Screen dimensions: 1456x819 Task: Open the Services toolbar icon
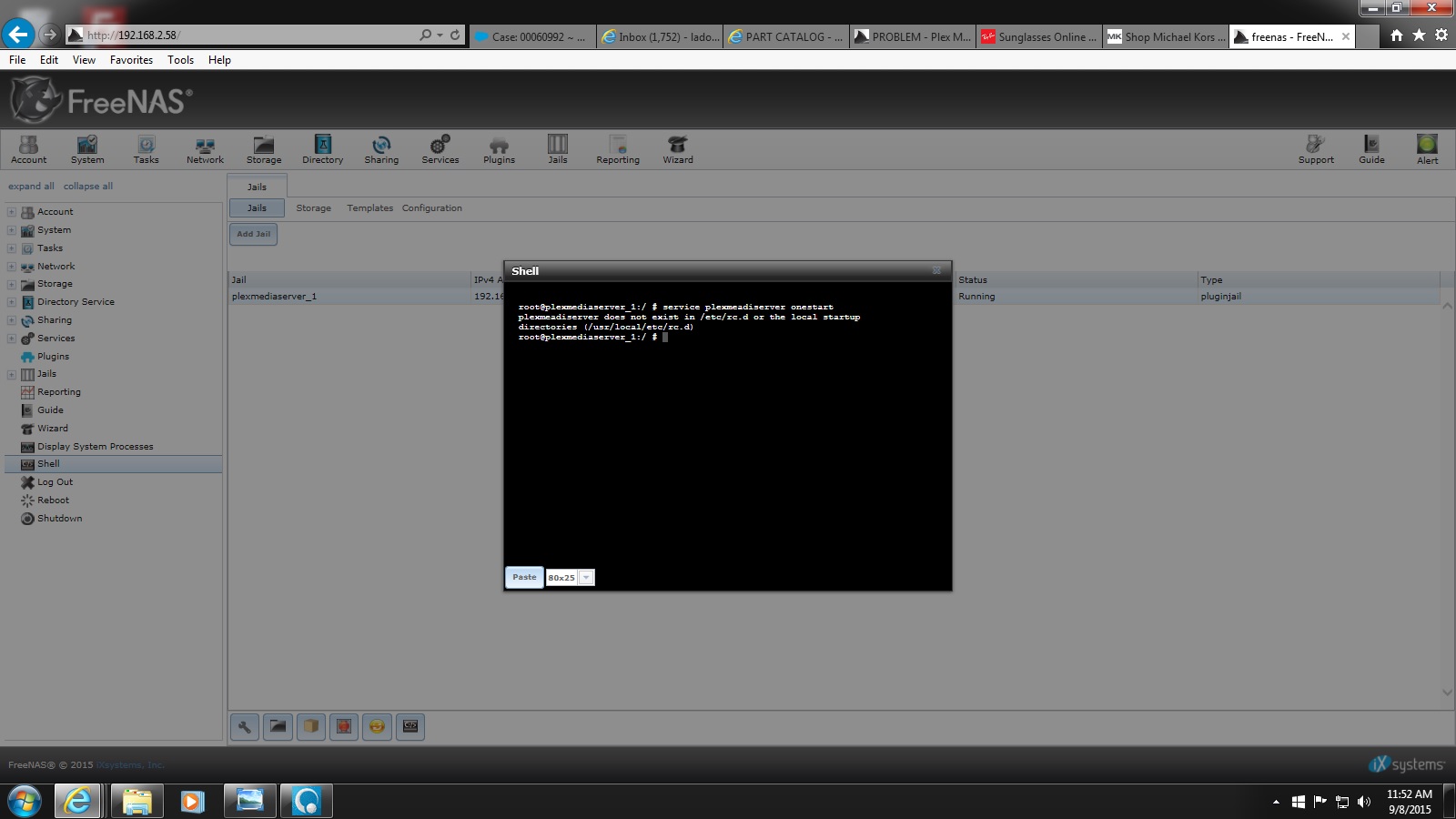440,149
